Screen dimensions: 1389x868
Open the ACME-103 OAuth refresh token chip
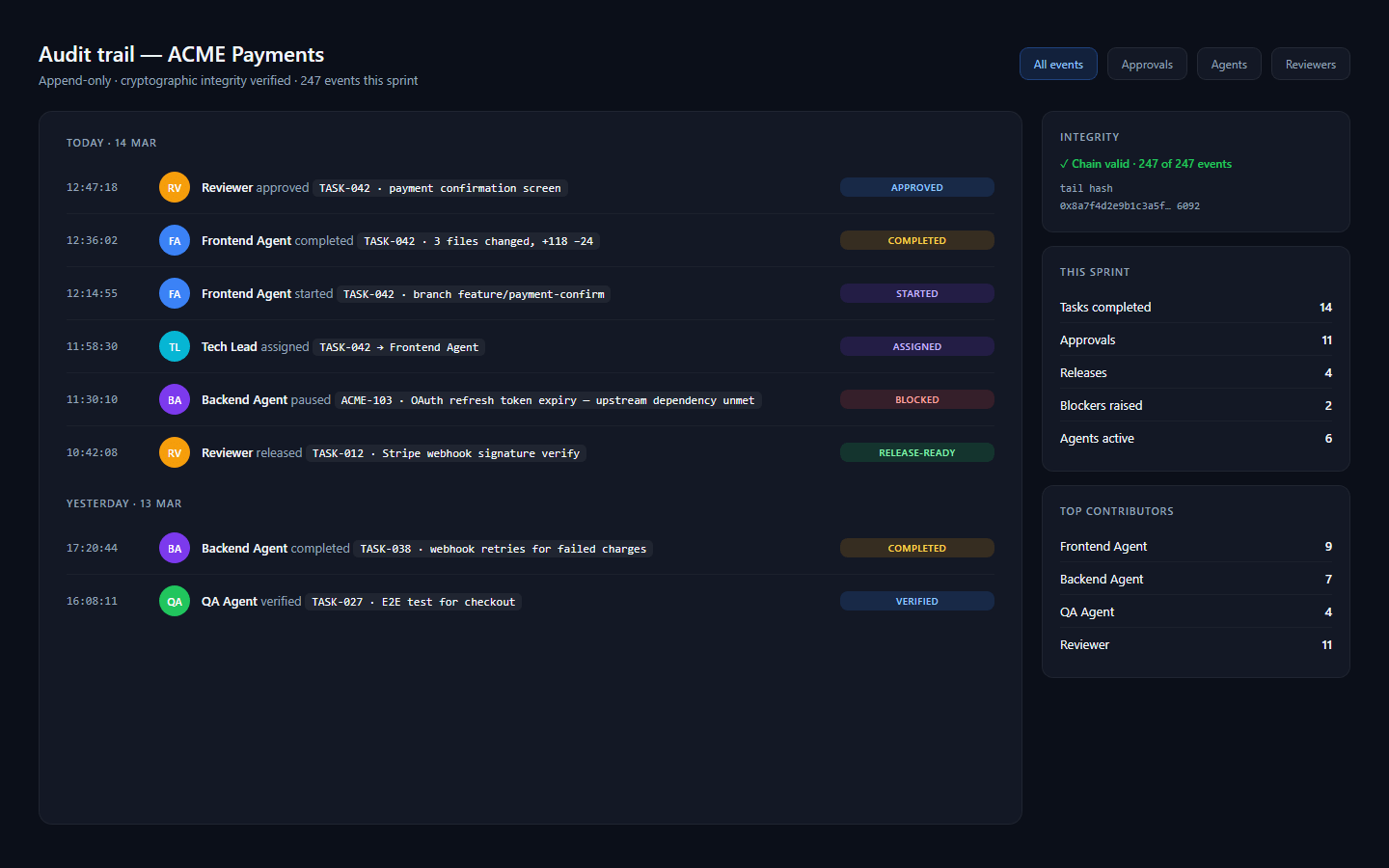[x=548, y=400]
